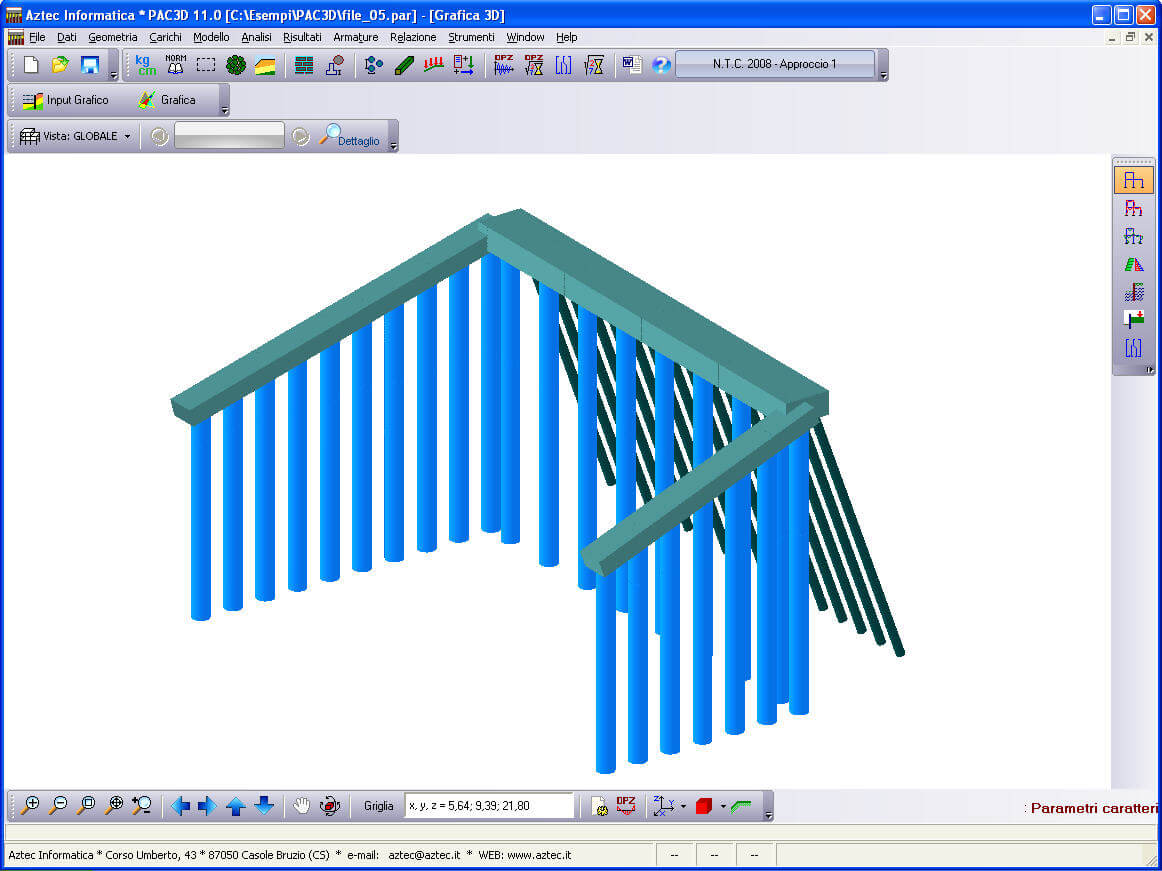Click the Input Grafico button
This screenshot has height=871, width=1162.
click(x=66, y=100)
